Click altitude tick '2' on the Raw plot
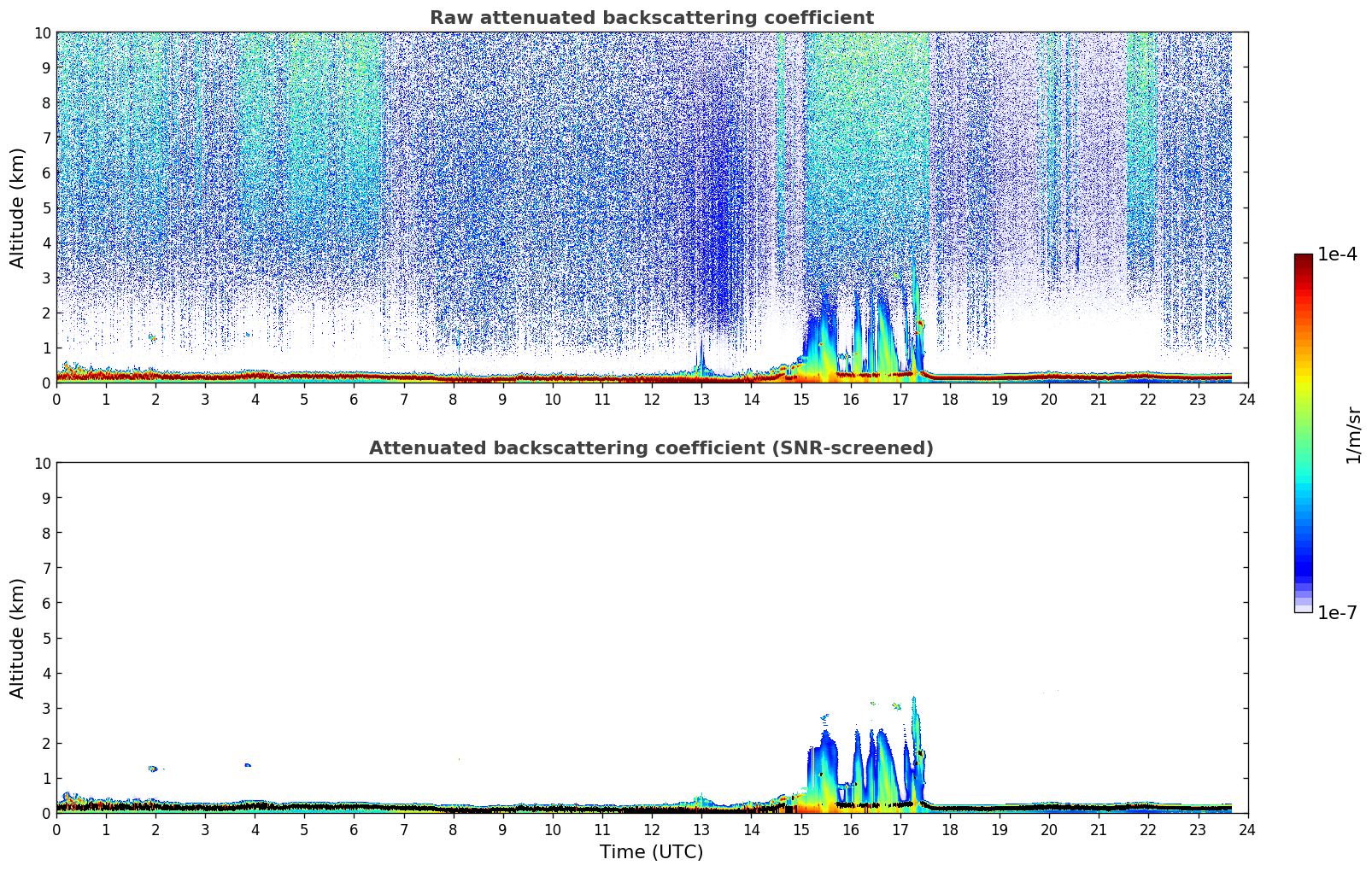 (x=46, y=313)
